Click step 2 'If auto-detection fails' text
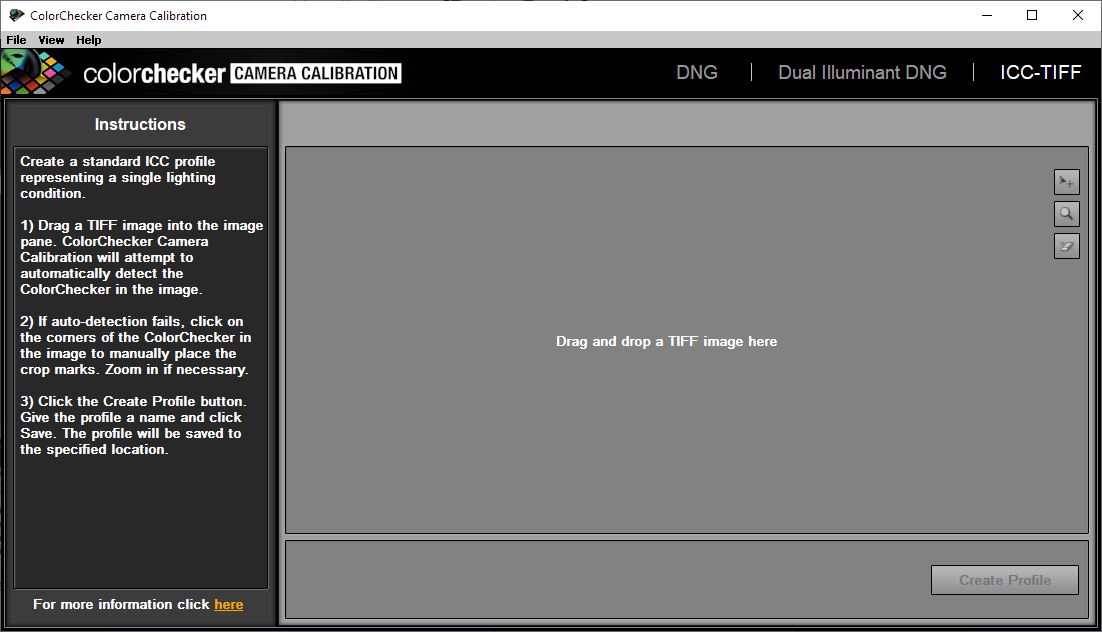The image size is (1102, 632). [136, 345]
